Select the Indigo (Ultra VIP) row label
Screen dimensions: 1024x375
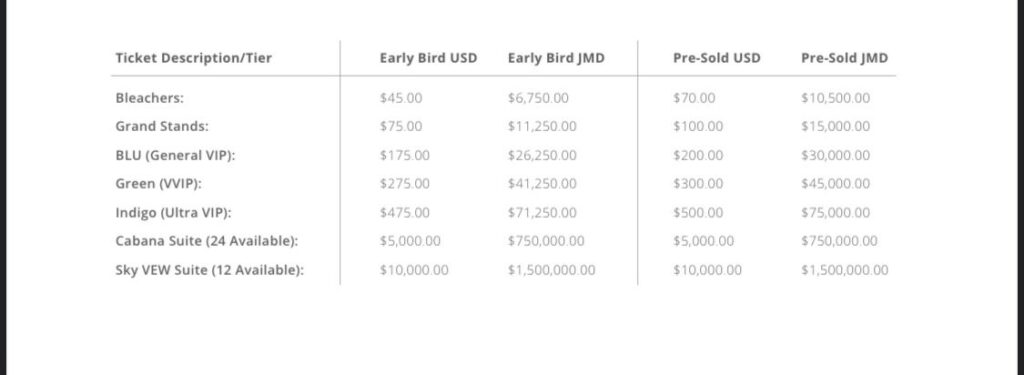click(x=174, y=212)
